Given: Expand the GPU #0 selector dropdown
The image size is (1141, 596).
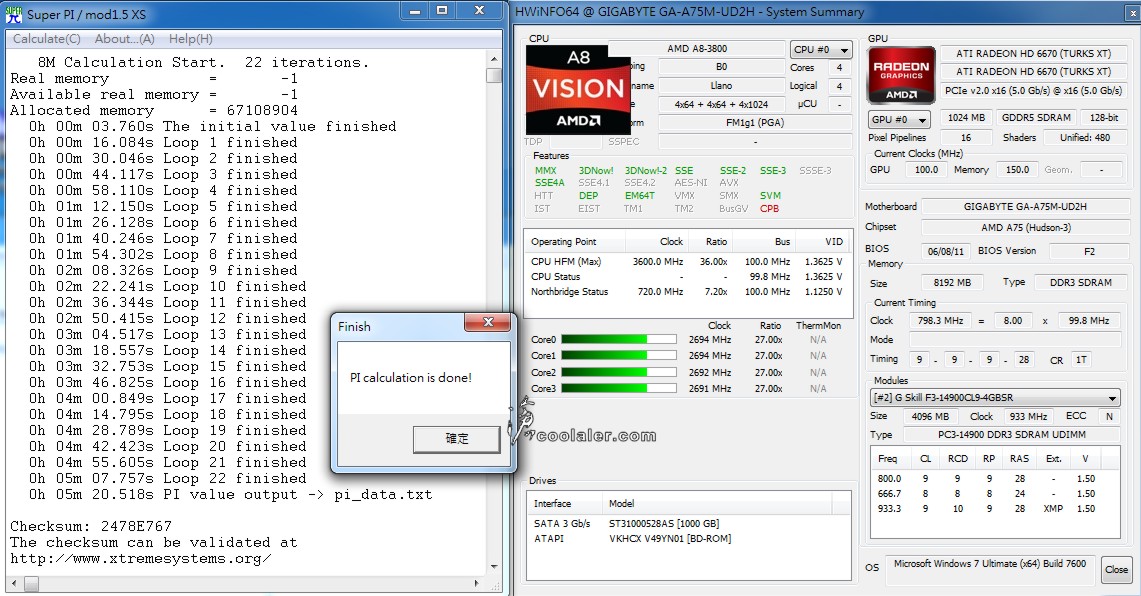Looking at the screenshot, I should coord(899,119).
